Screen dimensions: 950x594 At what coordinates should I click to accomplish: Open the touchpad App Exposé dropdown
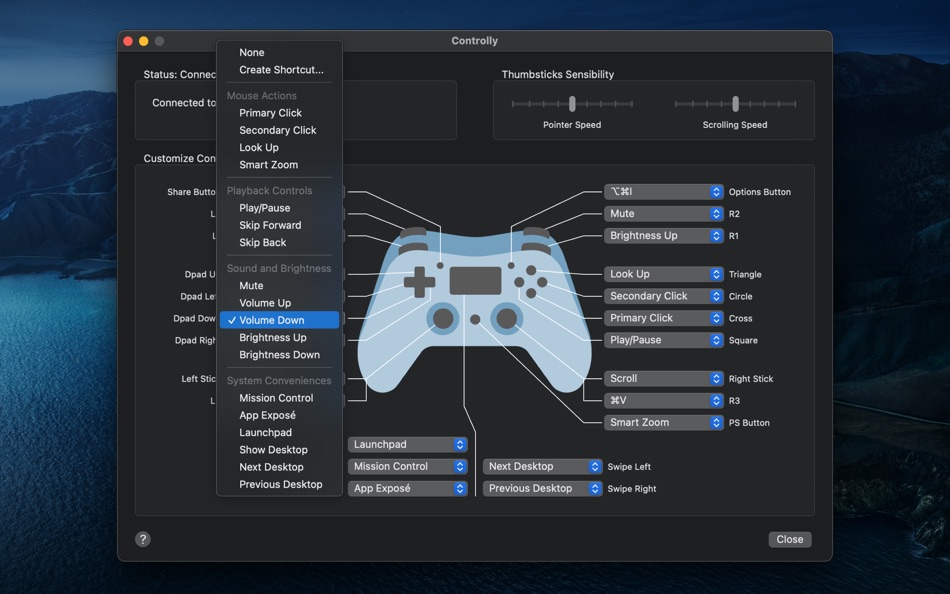408,489
